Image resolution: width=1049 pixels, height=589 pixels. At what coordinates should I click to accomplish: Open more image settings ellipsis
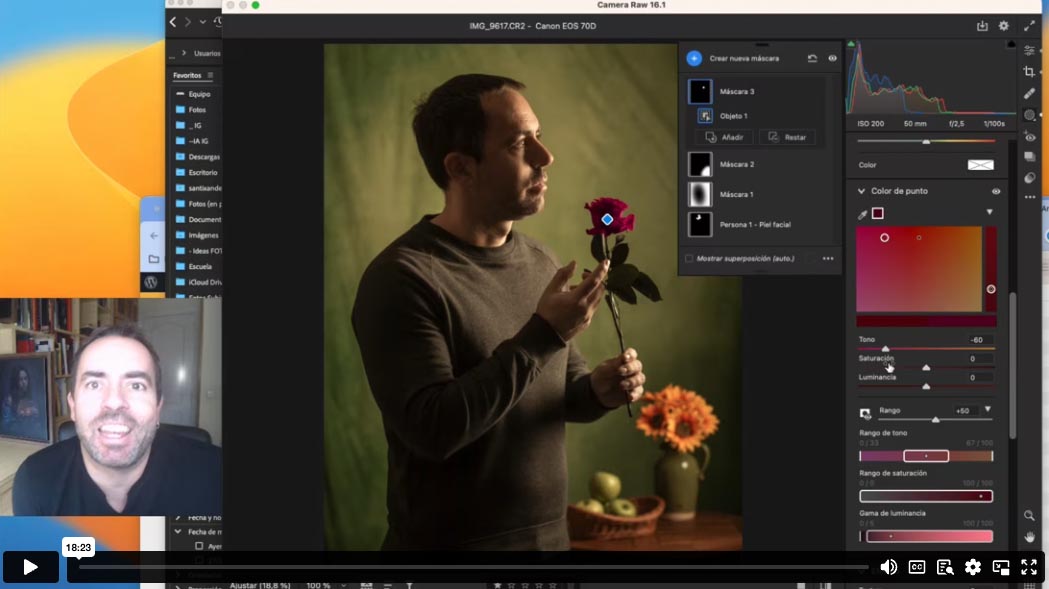click(1030, 197)
